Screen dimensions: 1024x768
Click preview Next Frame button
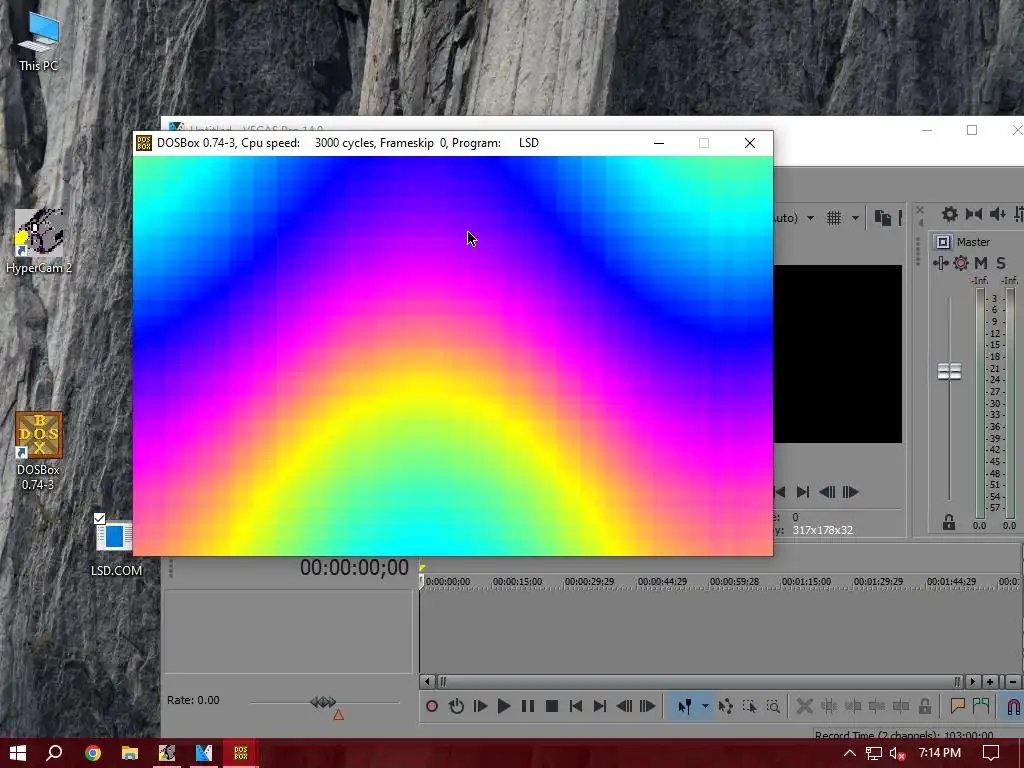850,492
